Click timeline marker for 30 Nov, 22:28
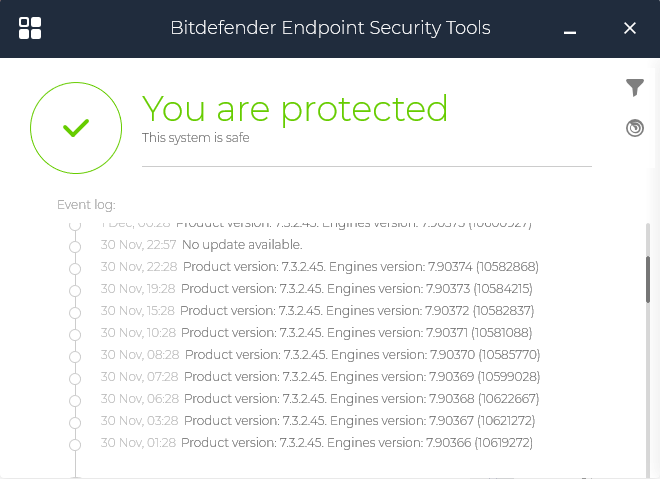This screenshot has width=660, height=479. (x=75, y=267)
